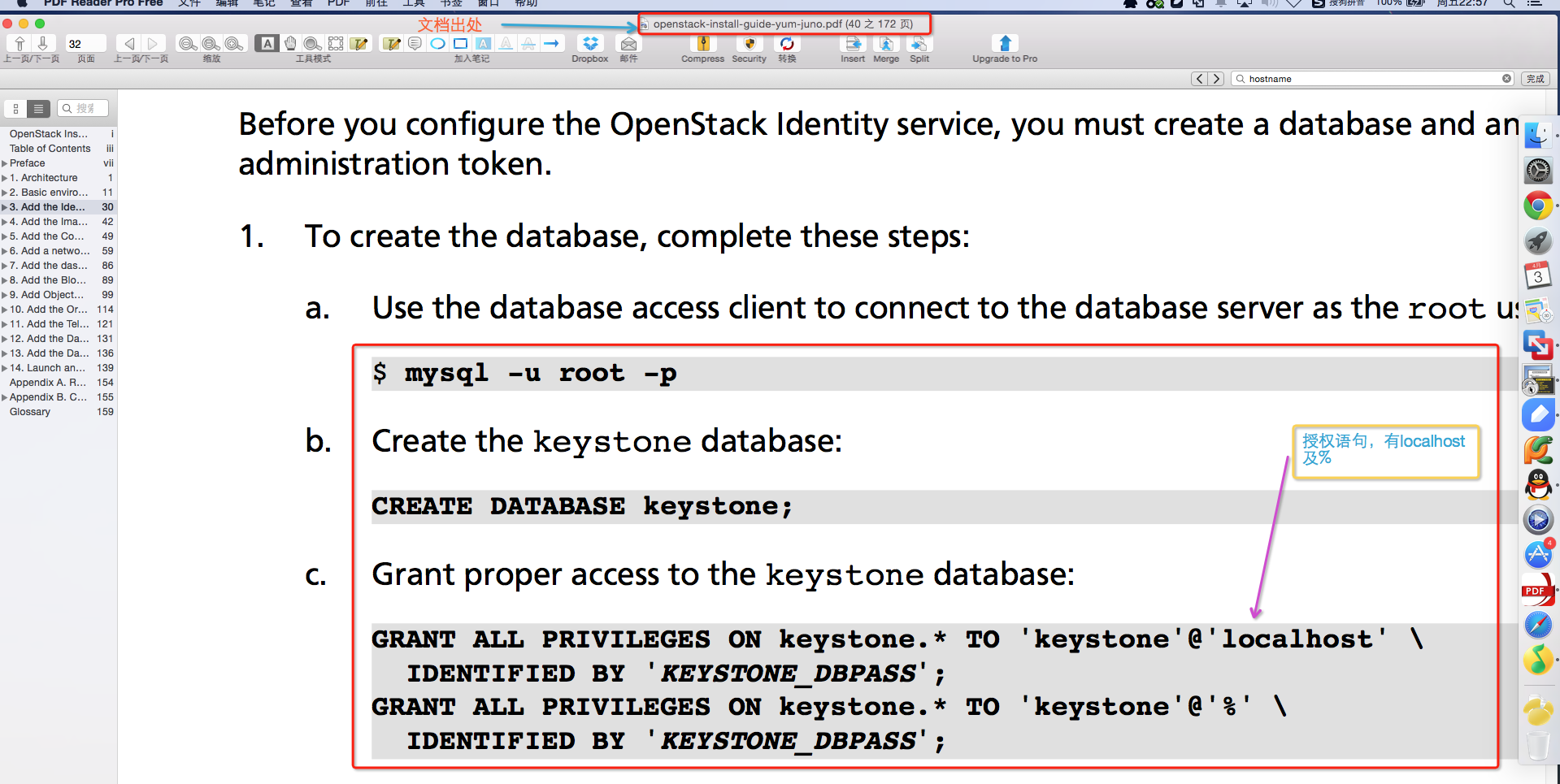
Task: Open the 书签 menu
Action: pos(451,3)
